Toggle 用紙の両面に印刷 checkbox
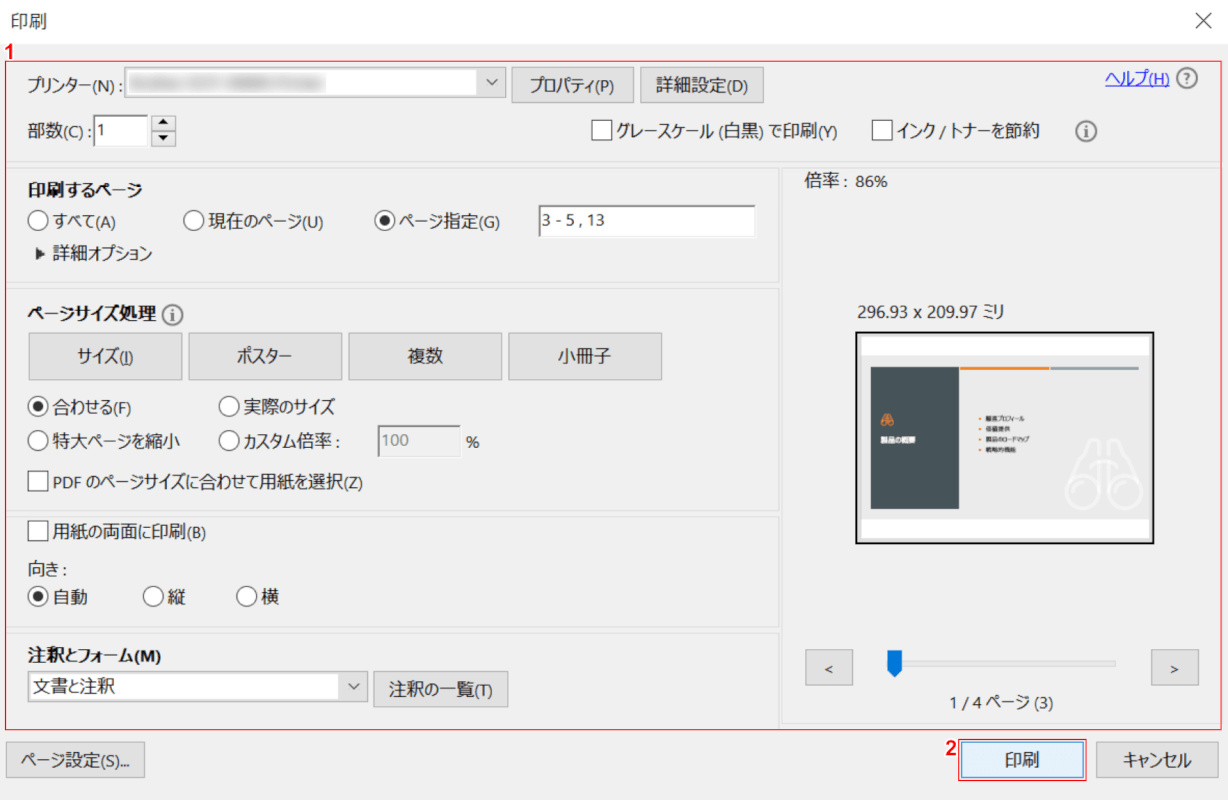The image size is (1228, 800). (38, 531)
